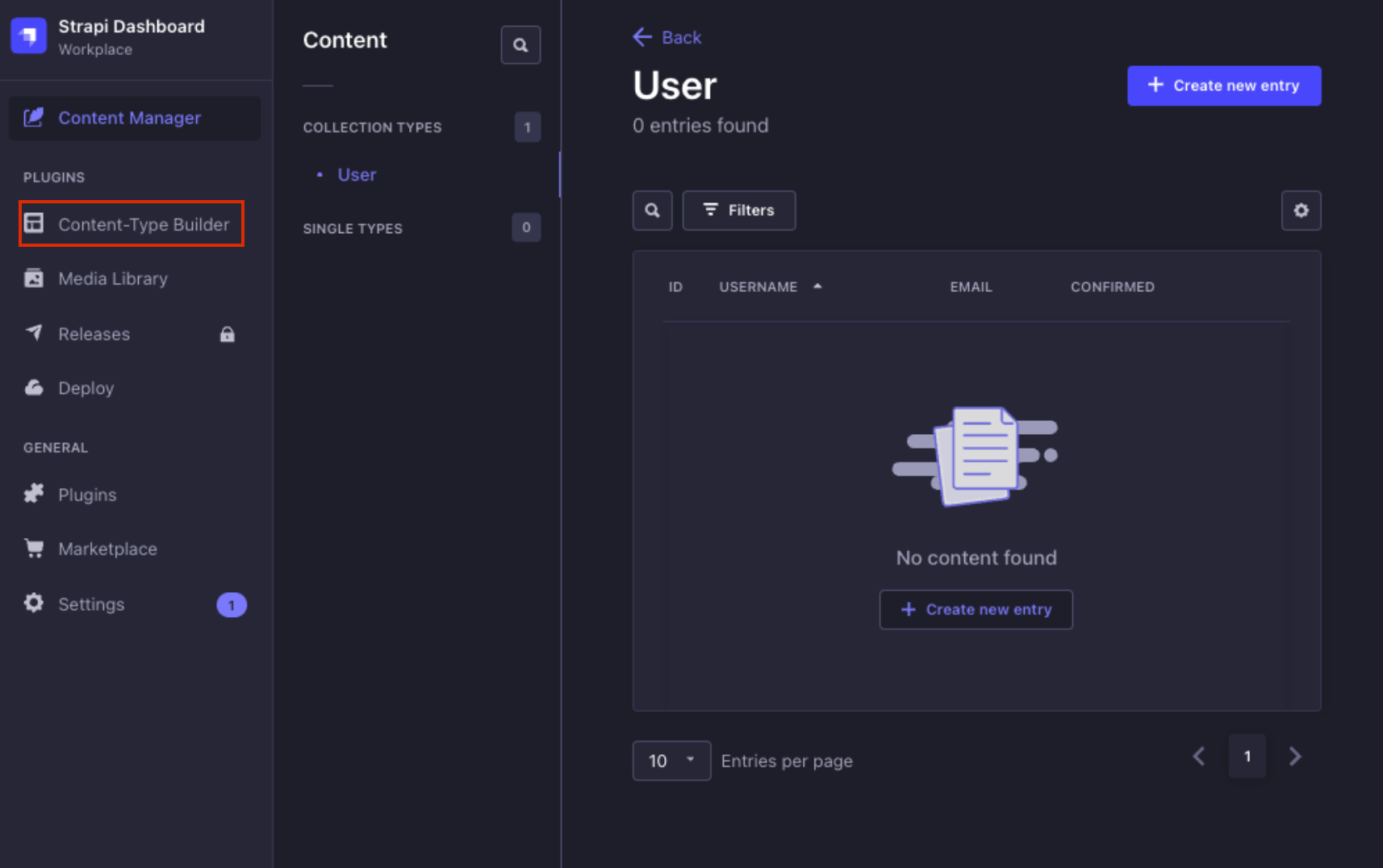Go to previous page arrow

point(1199,757)
